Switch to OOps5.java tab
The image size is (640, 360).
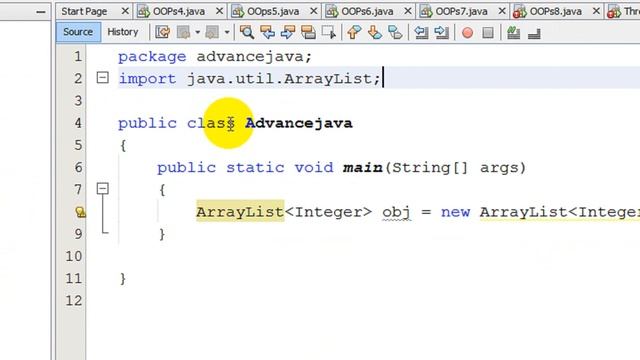[x=273, y=11]
